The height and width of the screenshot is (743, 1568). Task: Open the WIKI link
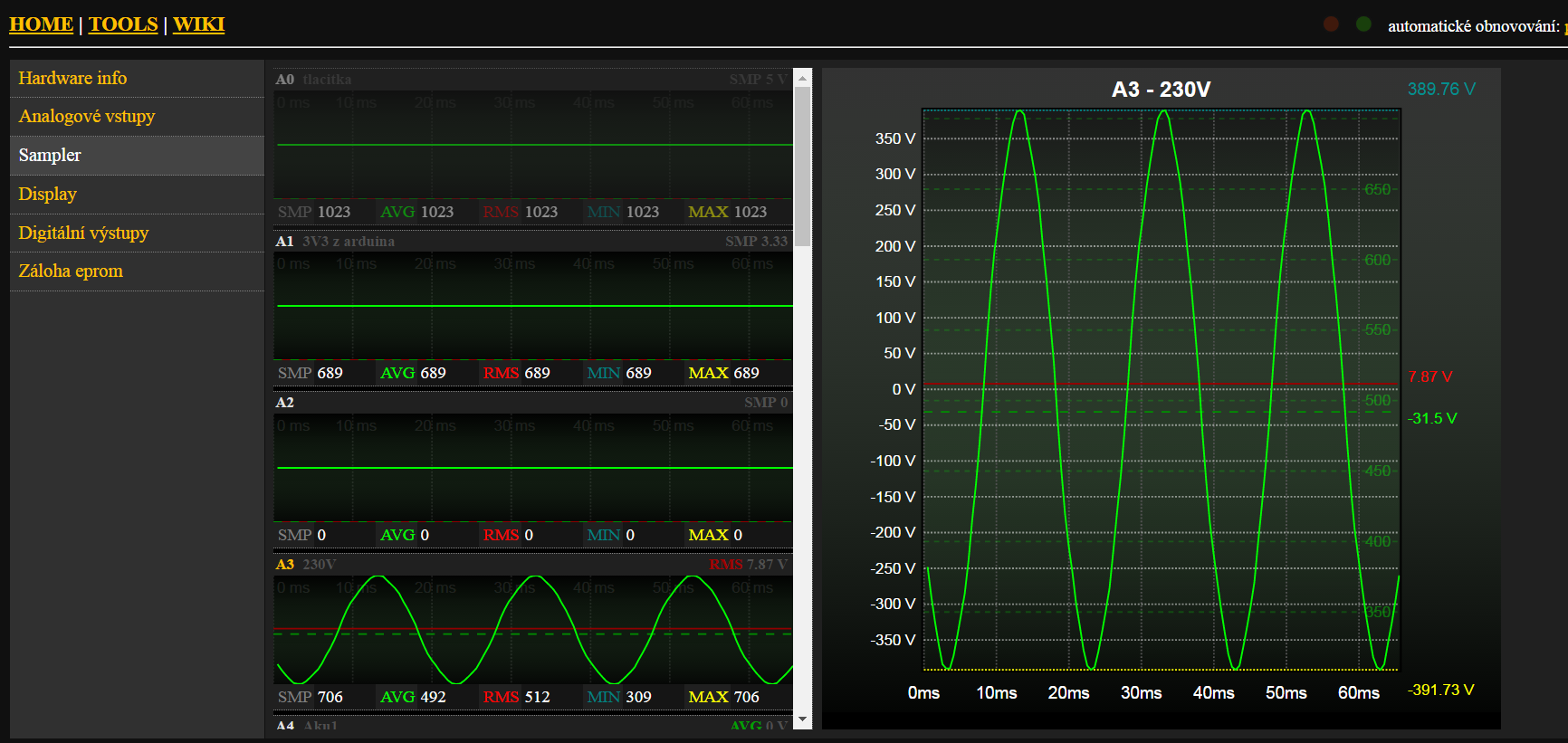click(198, 24)
